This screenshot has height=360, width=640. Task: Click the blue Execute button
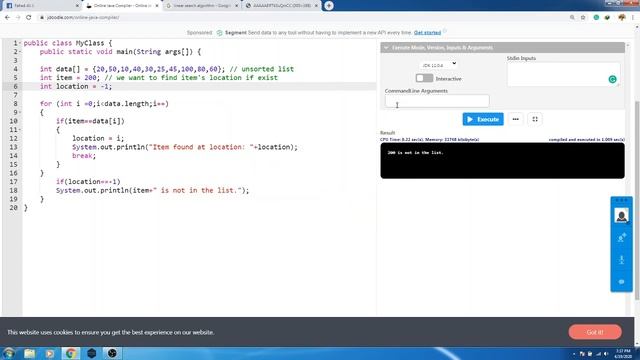[483, 119]
